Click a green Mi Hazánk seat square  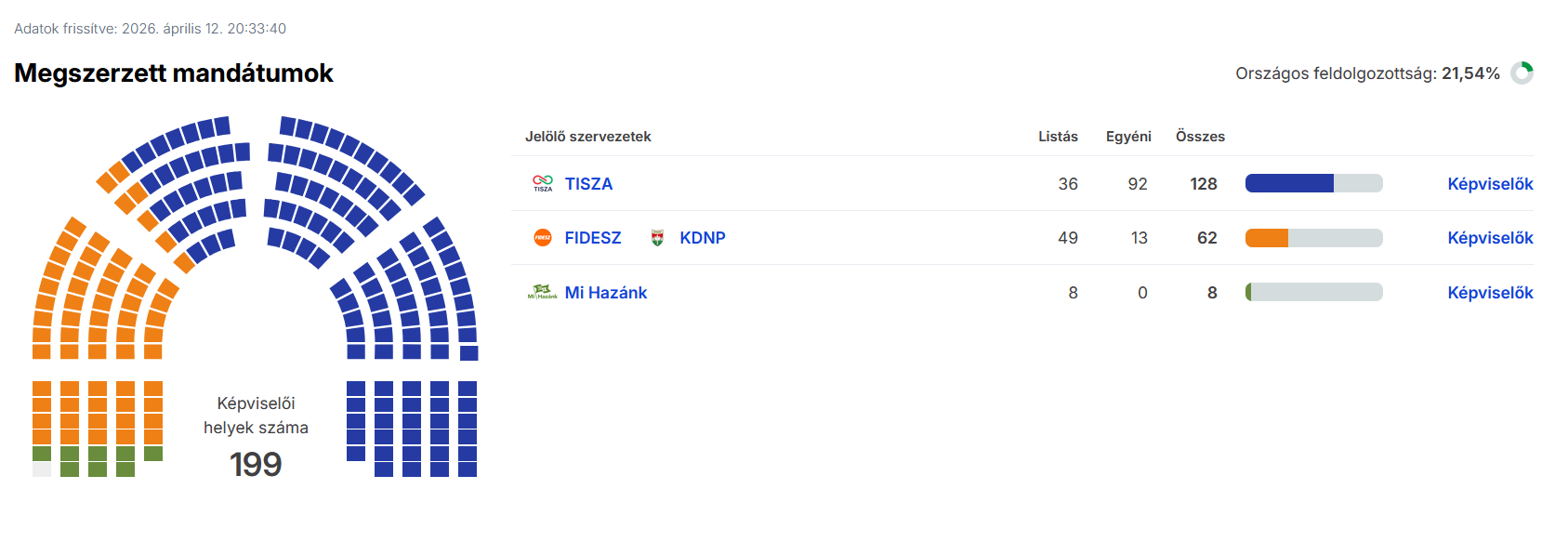pyautogui.click(x=70, y=455)
